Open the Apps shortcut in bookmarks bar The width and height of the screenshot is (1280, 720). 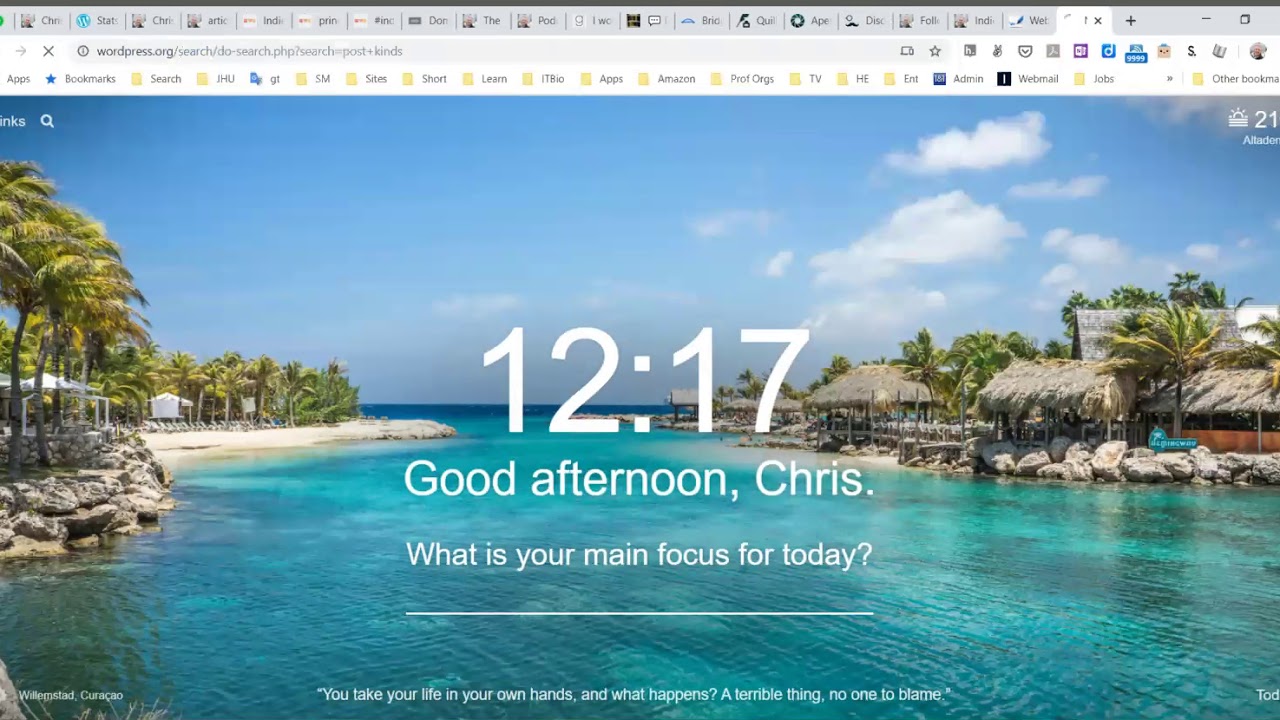pos(18,79)
